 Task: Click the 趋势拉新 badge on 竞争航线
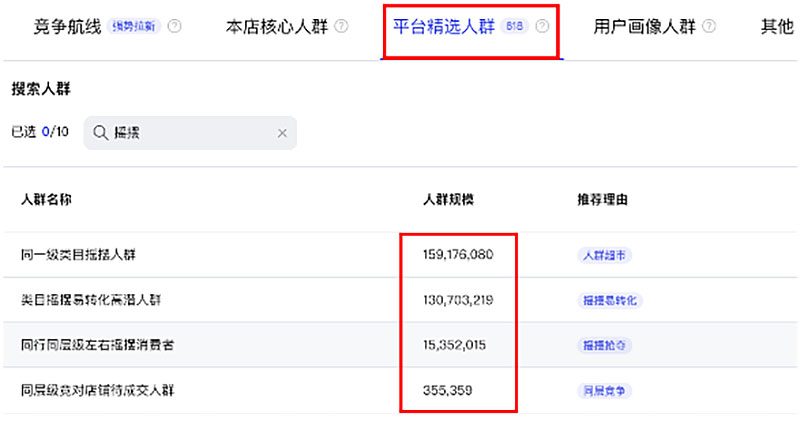pyautogui.click(x=134, y=26)
